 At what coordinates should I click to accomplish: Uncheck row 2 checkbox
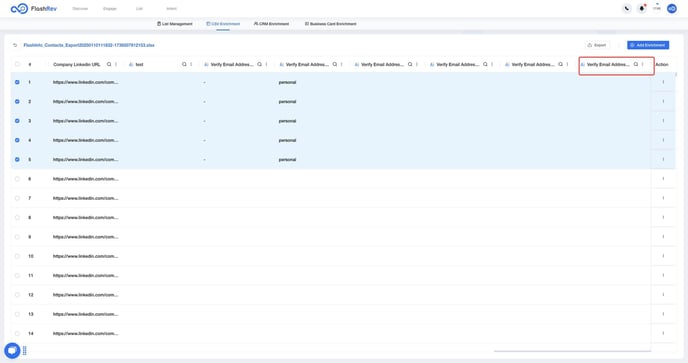(17, 101)
